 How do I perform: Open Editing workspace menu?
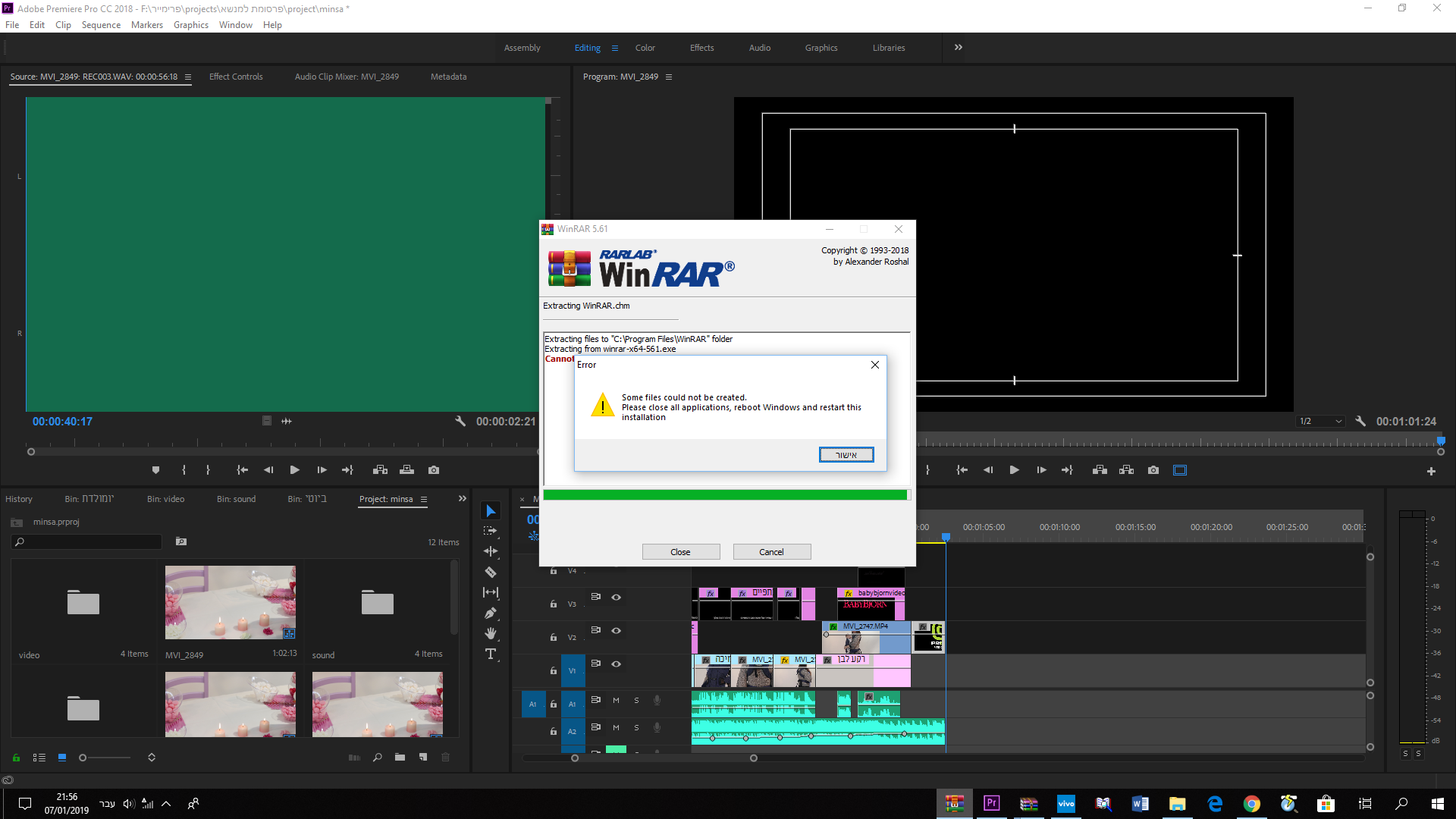click(x=615, y=48)
